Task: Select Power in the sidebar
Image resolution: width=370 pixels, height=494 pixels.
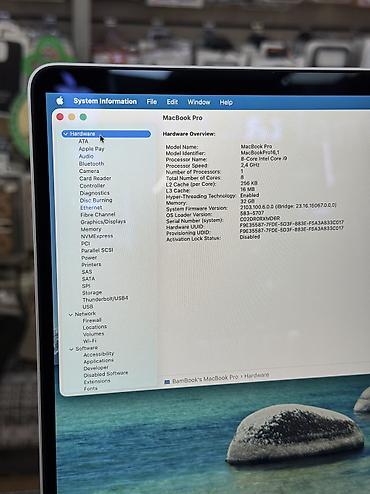Action: pos(89,258)
